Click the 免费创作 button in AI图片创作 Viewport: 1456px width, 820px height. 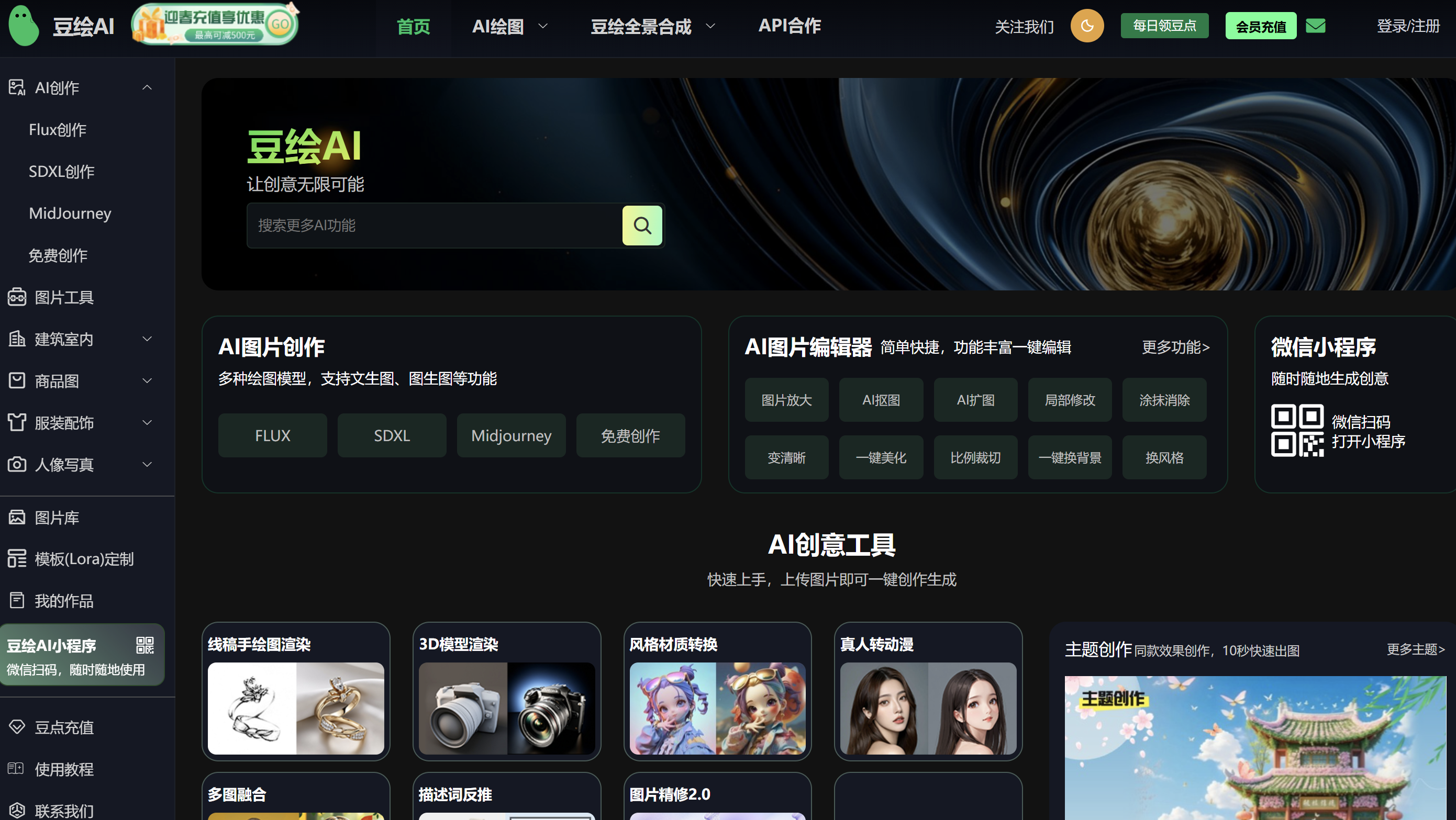[x=630, y=435]
